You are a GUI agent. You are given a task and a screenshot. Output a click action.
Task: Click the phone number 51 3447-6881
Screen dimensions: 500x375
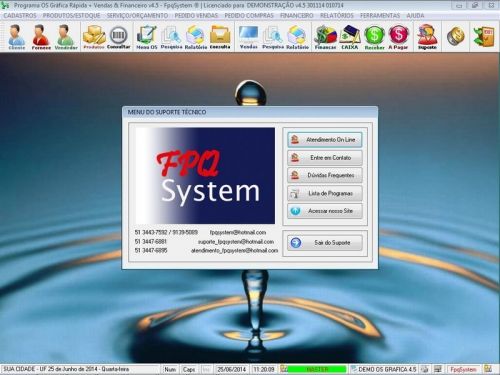click(151, 242)
